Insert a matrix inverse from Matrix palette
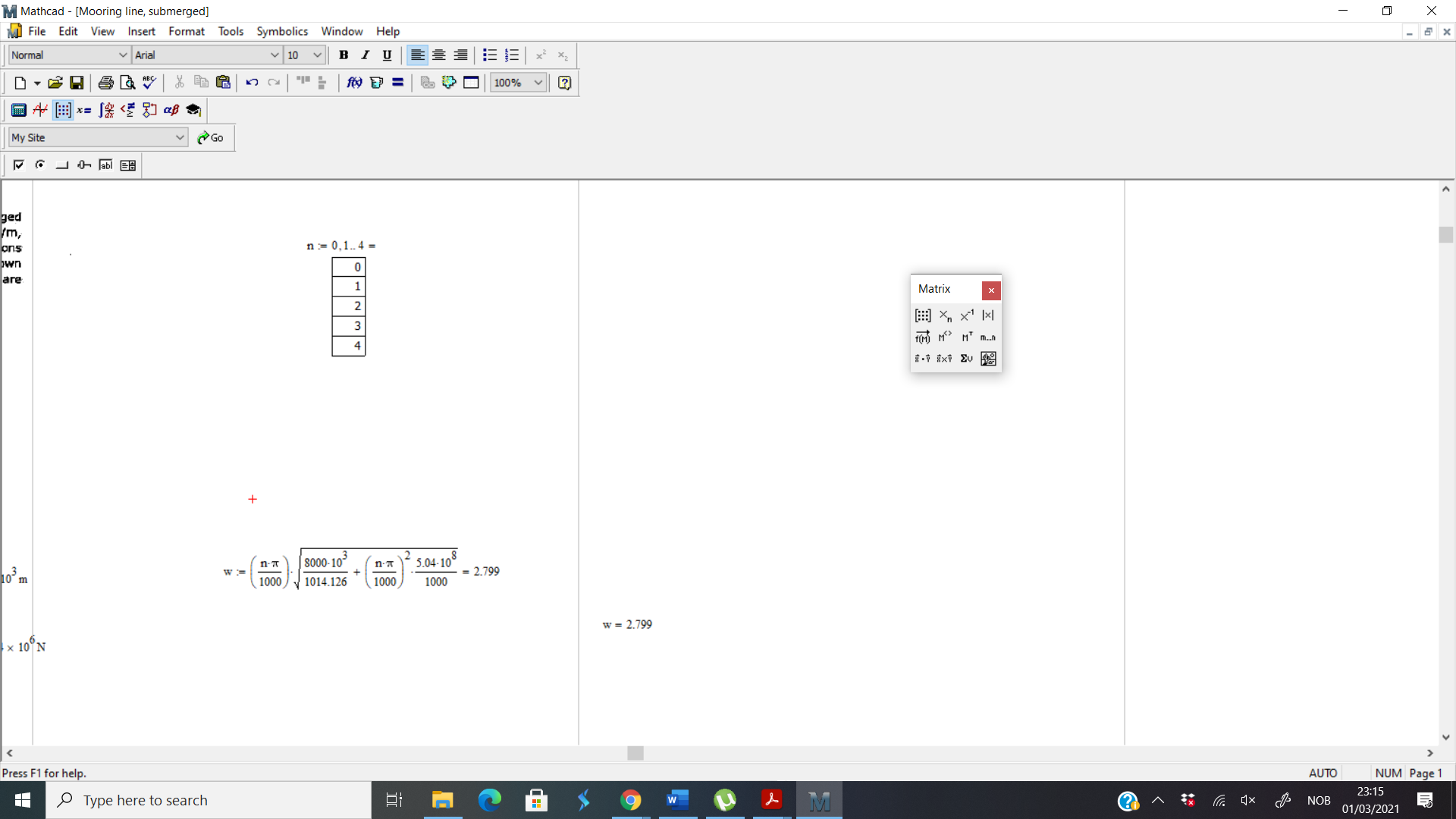This screenshot has height=819, width=1456. (x=966, y=315)
